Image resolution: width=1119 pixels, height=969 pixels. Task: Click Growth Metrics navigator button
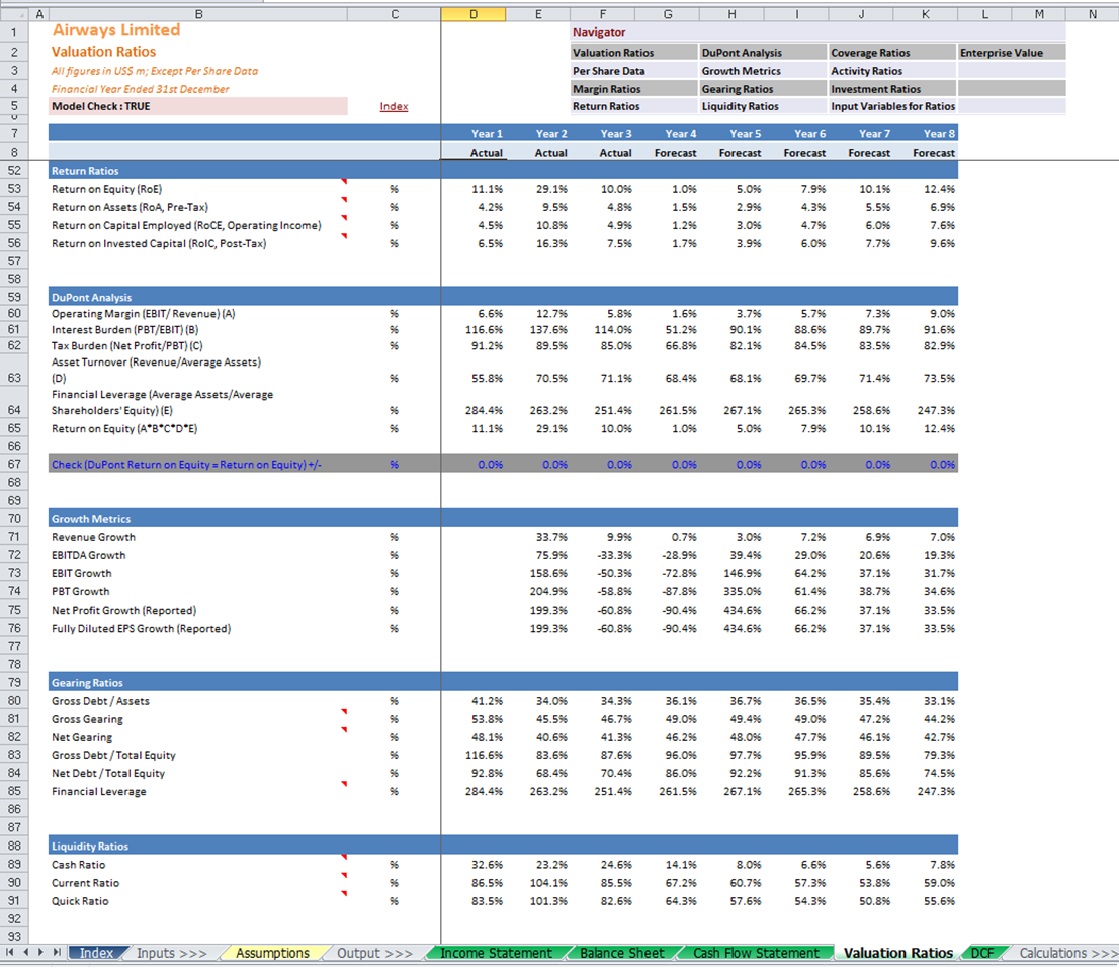(x=763, y=71)
